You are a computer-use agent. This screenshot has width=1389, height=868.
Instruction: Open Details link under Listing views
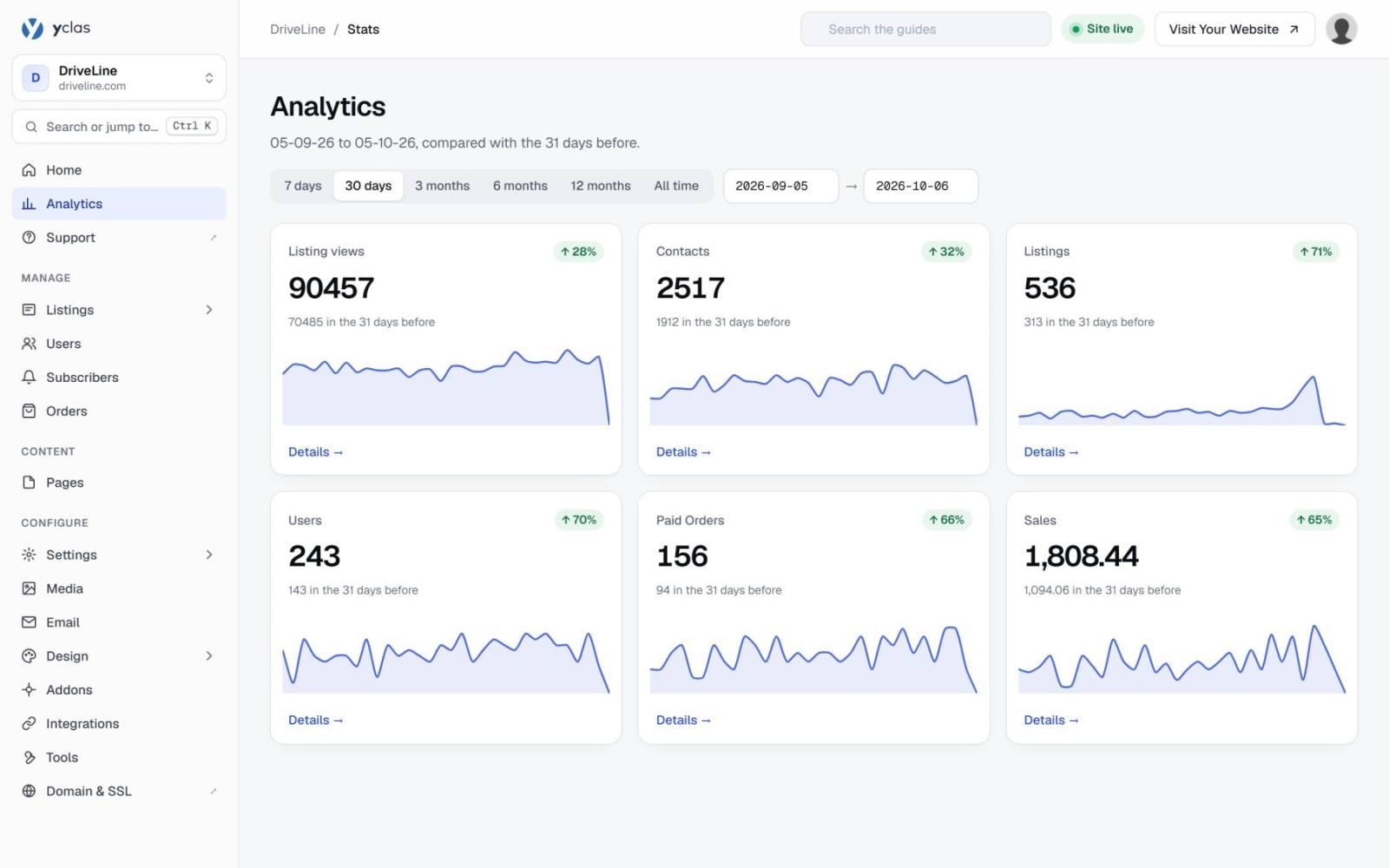316,452
